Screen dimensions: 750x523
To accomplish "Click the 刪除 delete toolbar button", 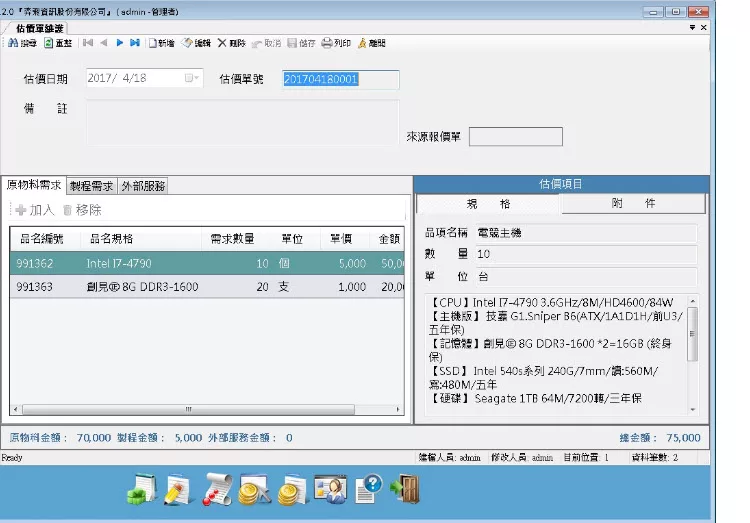I will click(232, 44).
